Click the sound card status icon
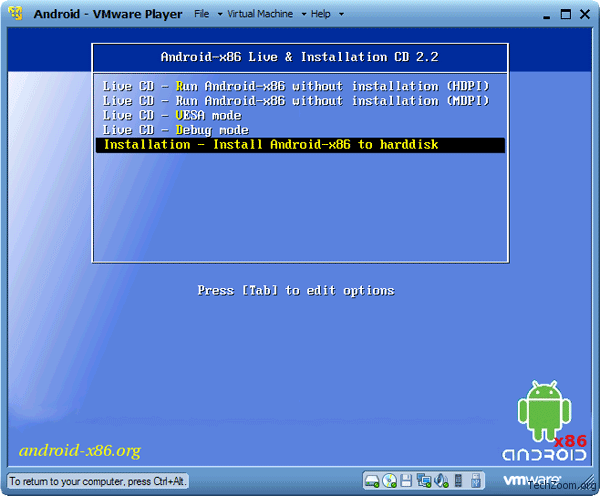Image resolution: width=600 pixels, height=496 pixels. click(x=442, y=481)
